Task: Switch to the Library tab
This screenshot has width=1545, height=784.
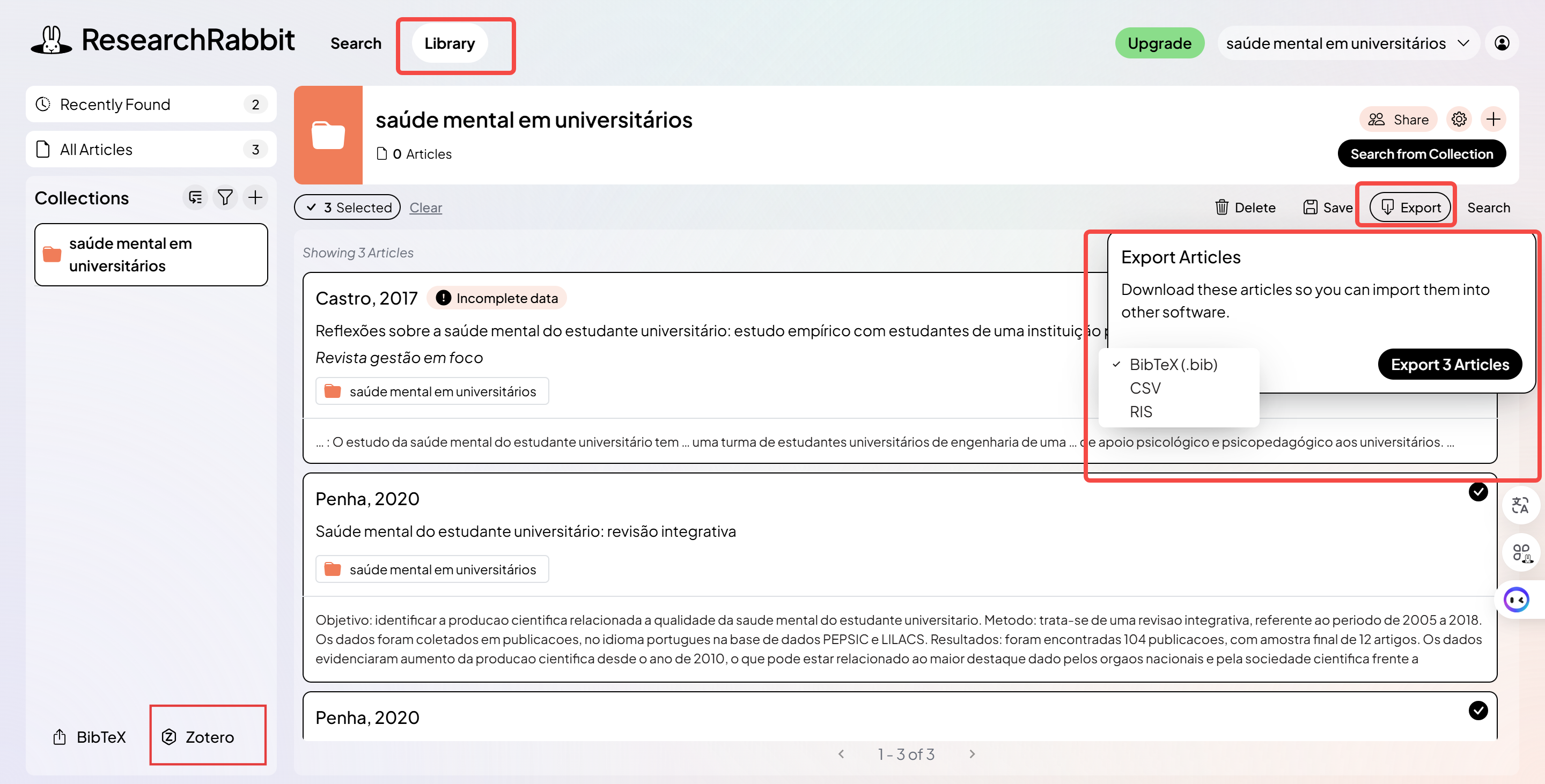Action: click(x=450, y=43)
